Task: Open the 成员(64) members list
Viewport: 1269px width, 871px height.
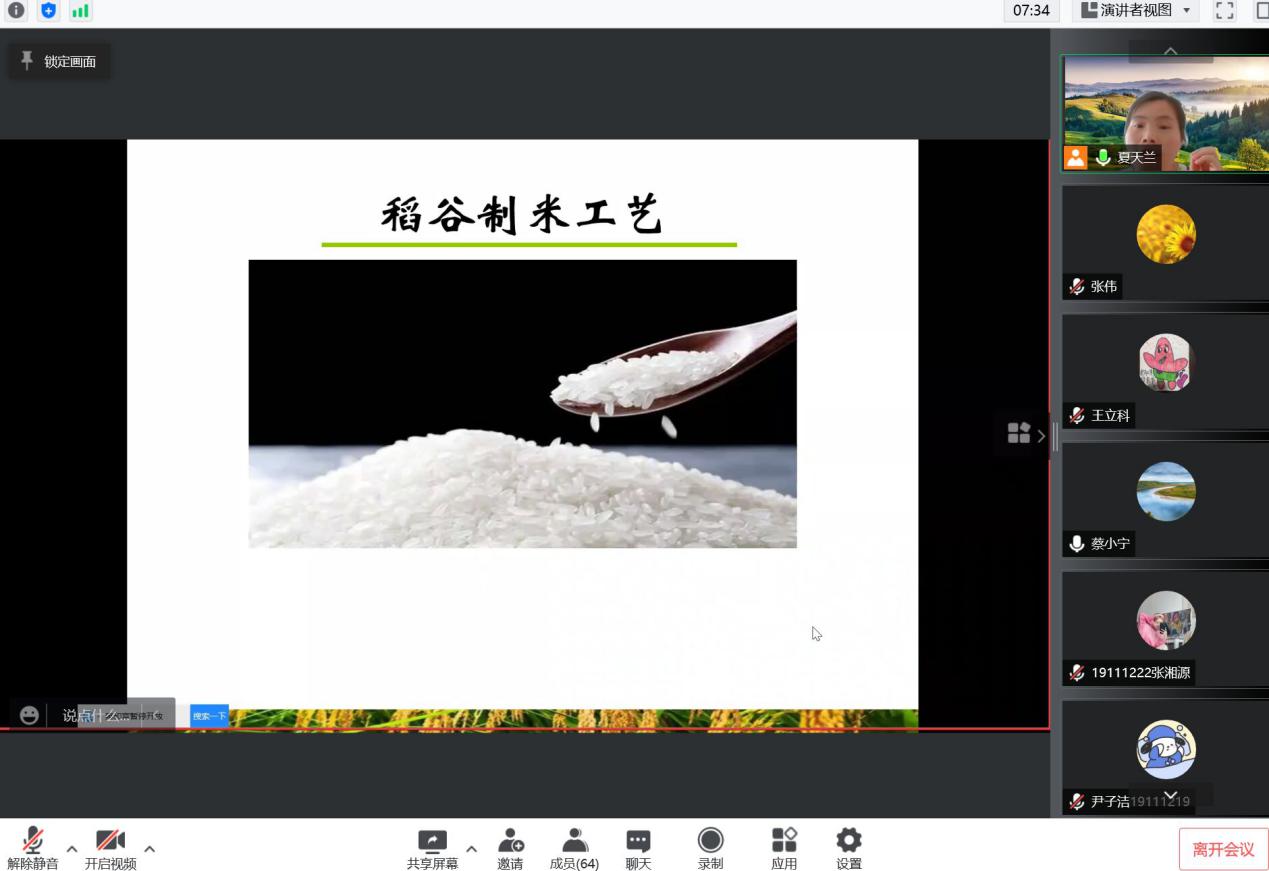Action: 574,848
